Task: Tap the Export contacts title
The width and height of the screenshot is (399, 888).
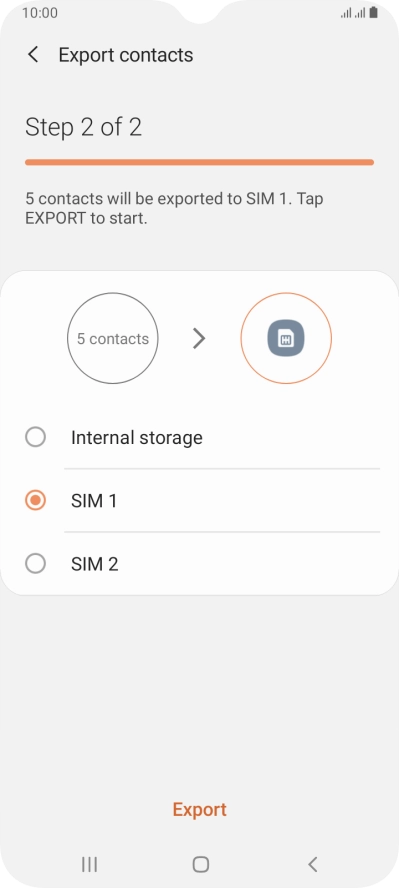Action: coord(126,55)
